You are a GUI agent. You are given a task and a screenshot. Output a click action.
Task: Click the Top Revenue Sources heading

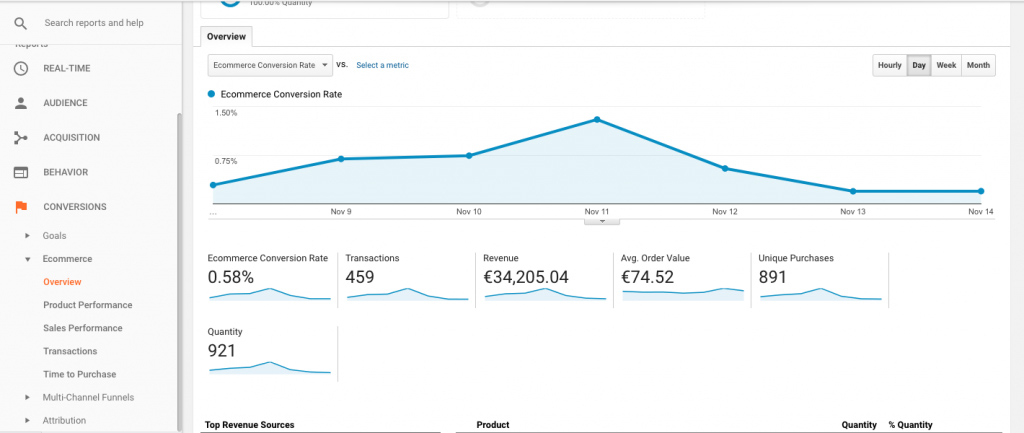click(249, 425)
